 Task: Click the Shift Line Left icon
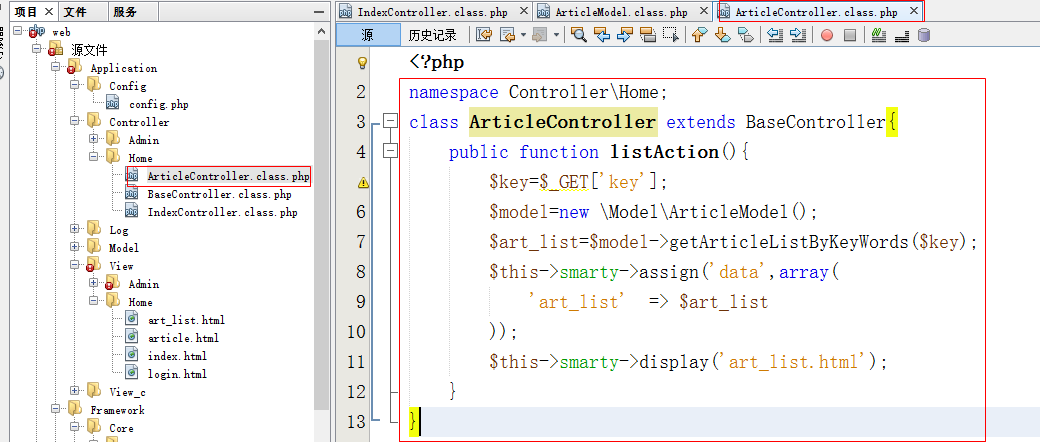pos(775,35)
